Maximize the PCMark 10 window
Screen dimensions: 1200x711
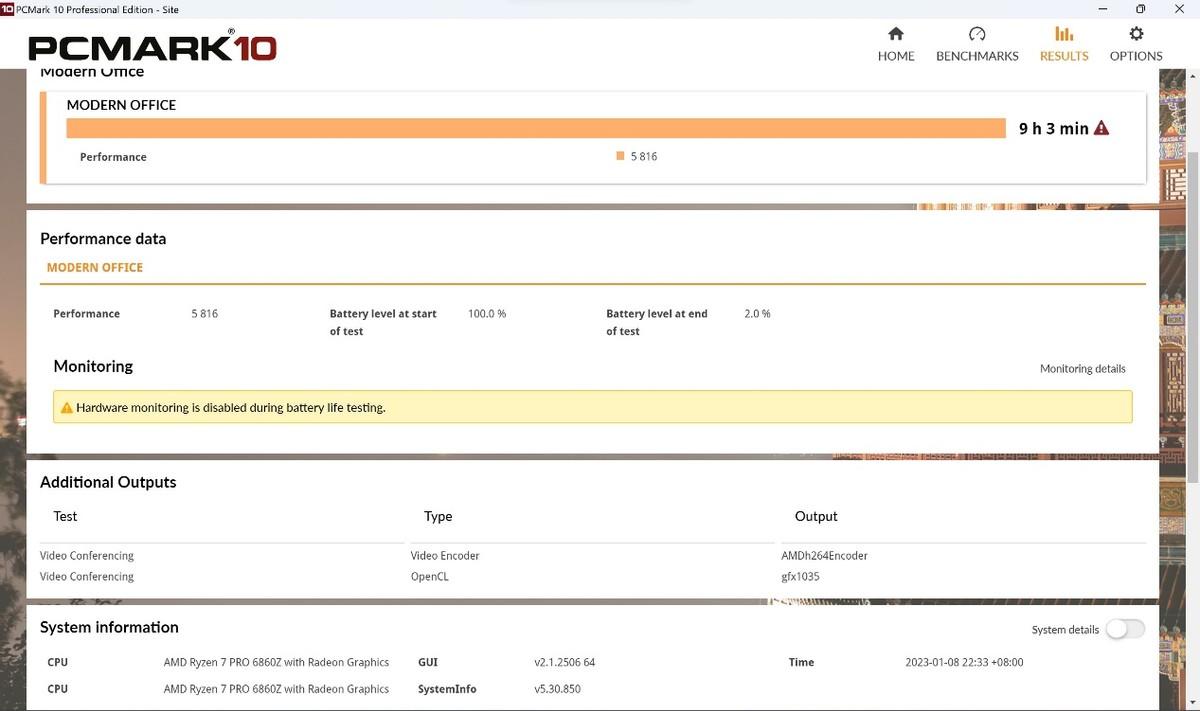[x=1140, y=9]
